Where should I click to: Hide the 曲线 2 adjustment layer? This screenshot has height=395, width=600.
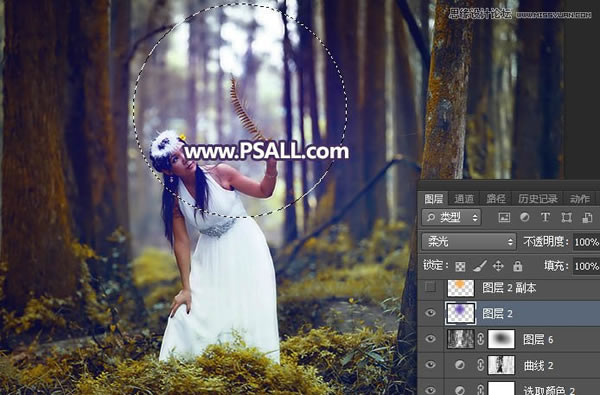[430, 365]
